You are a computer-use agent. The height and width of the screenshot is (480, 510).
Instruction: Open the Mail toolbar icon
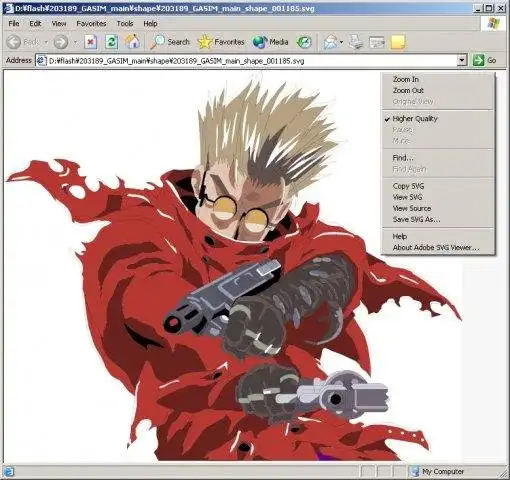point(330,42)
